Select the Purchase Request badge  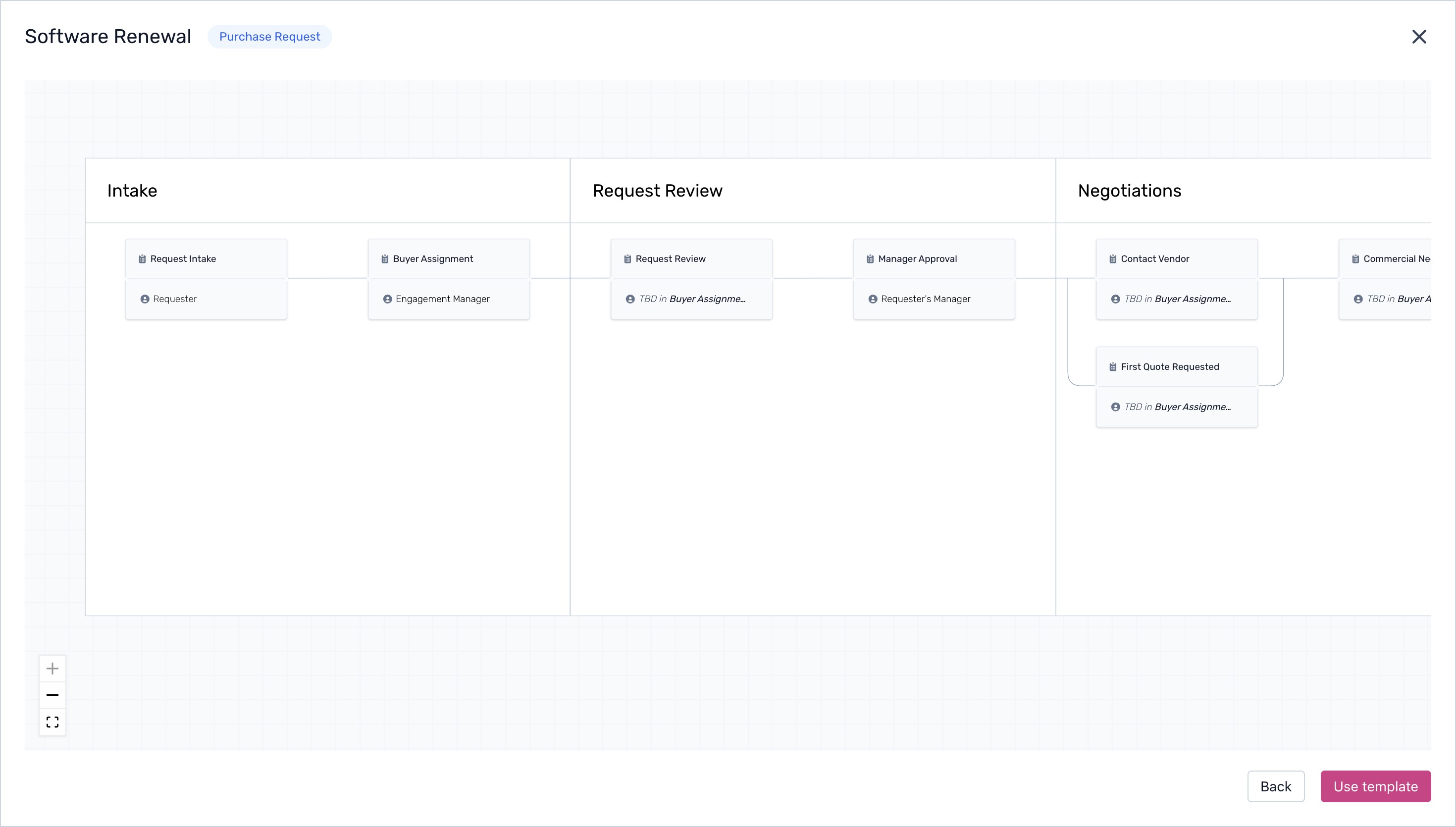click(x=270, y=36)
